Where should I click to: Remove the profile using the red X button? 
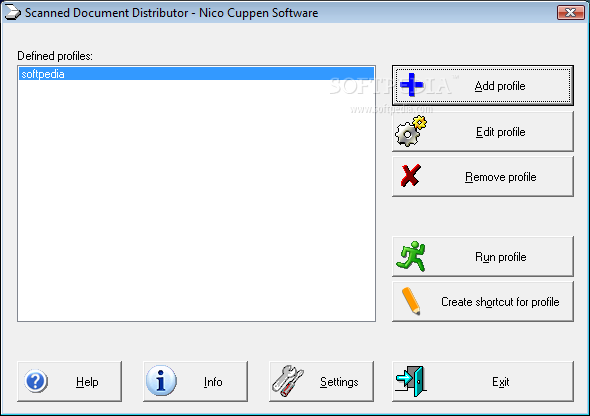[x=483, y=176]
